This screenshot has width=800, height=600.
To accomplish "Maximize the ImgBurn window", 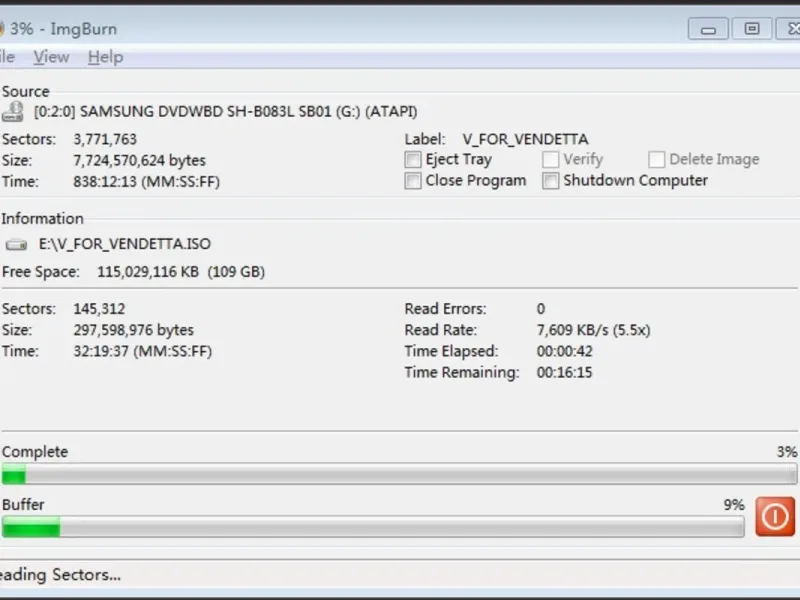I will point(752,29).
